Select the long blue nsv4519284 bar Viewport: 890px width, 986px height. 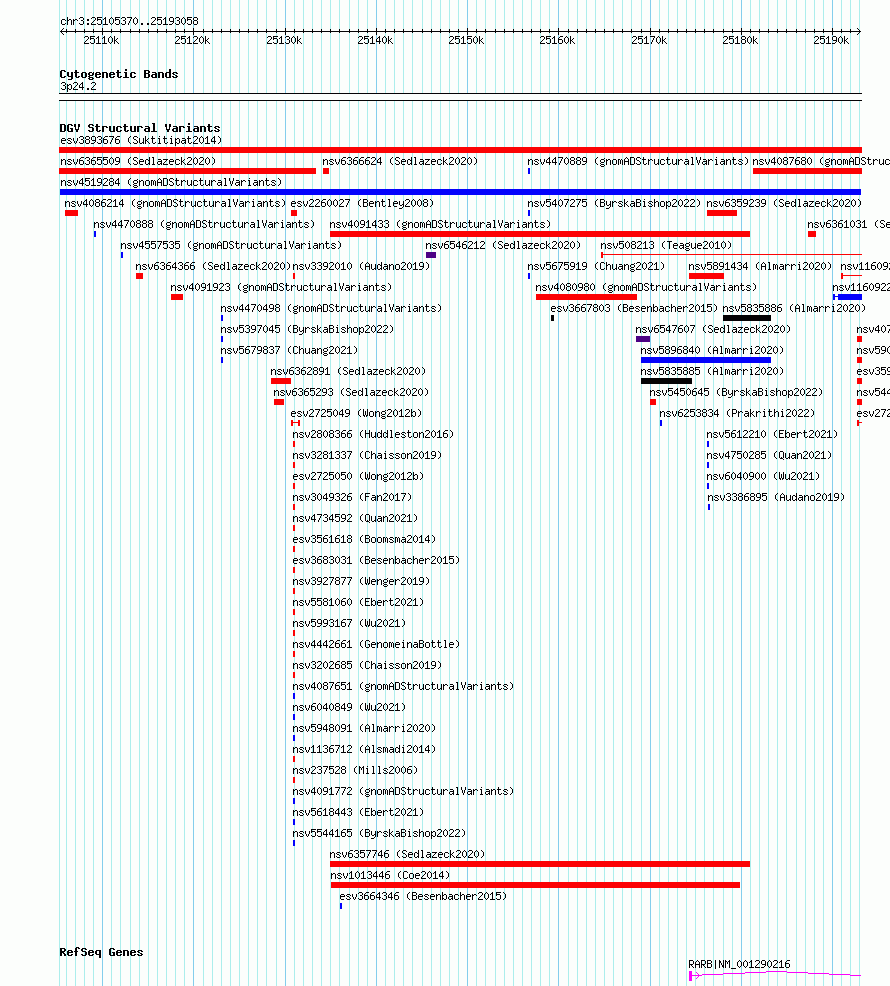[x=460, y=192]
